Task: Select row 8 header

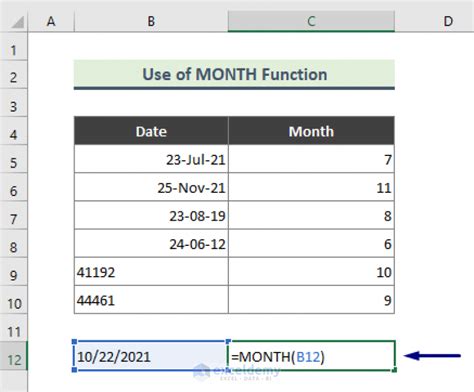Action: tap(14, 244)
